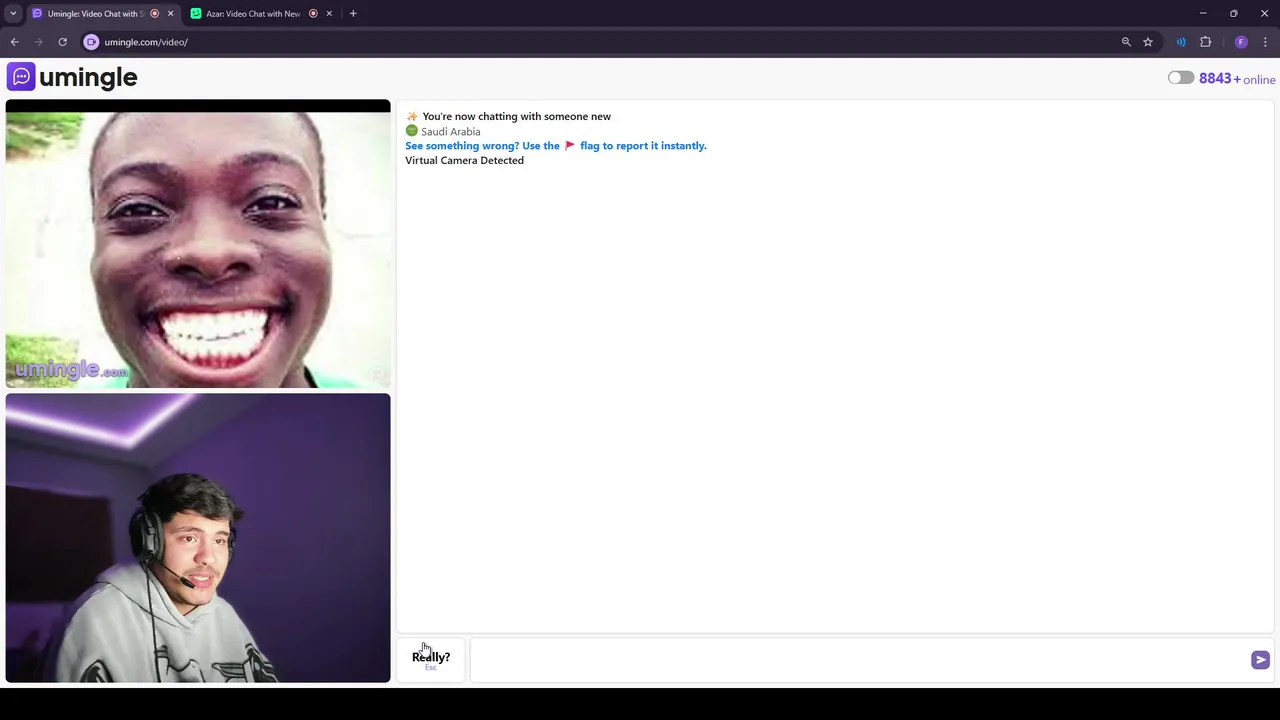The height and width of the screenshot is (720, 1280).
Task: Click the camera site-info icon in address bar
Action: click(91, 42)
